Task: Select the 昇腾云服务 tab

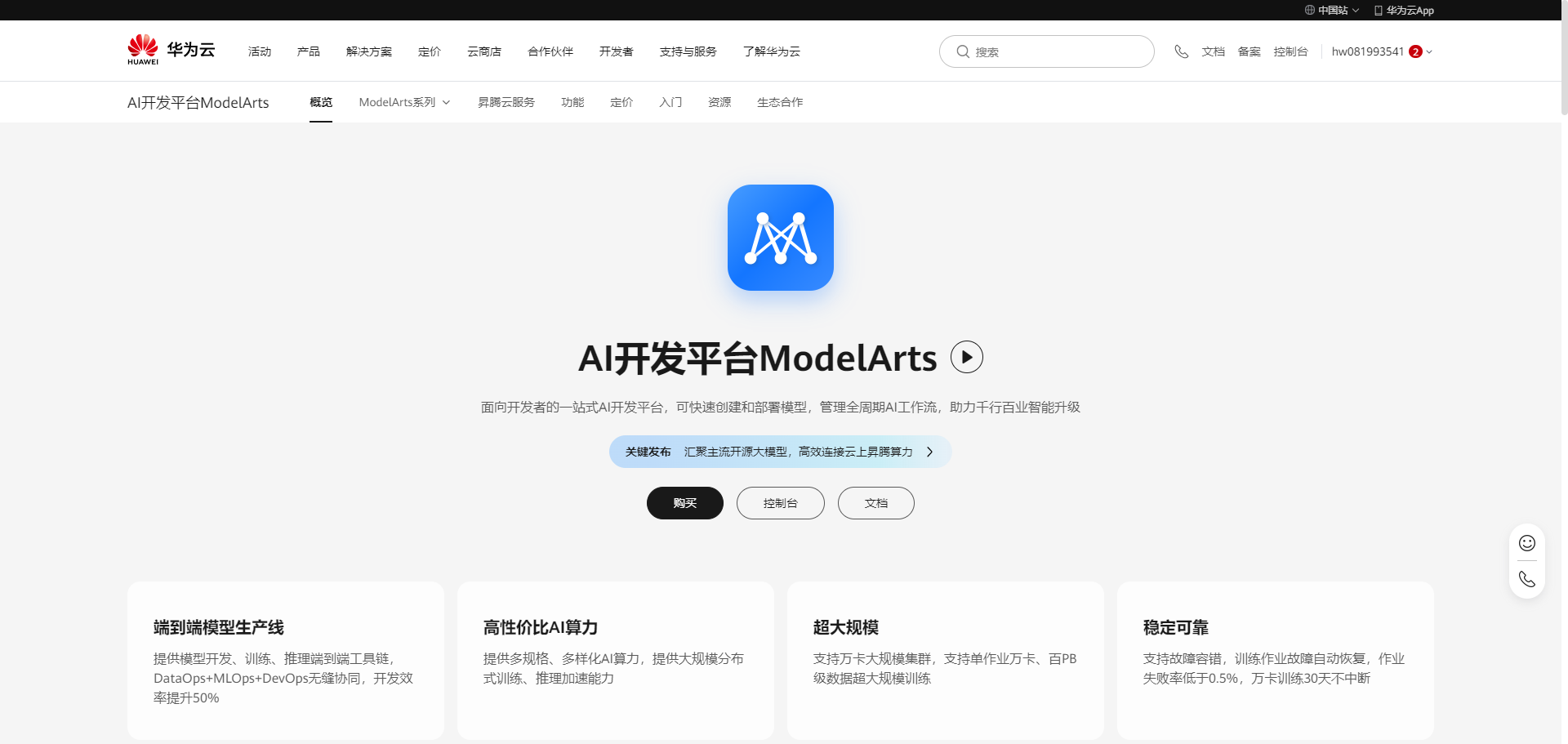Action: pyautogui.click(x=506, y=102)
